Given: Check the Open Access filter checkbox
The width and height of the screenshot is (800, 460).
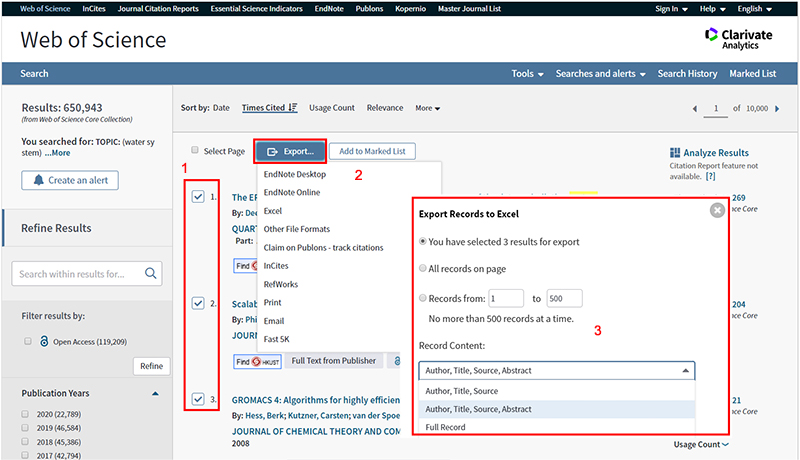Looking at the screenshot, I should click(28, 341).
